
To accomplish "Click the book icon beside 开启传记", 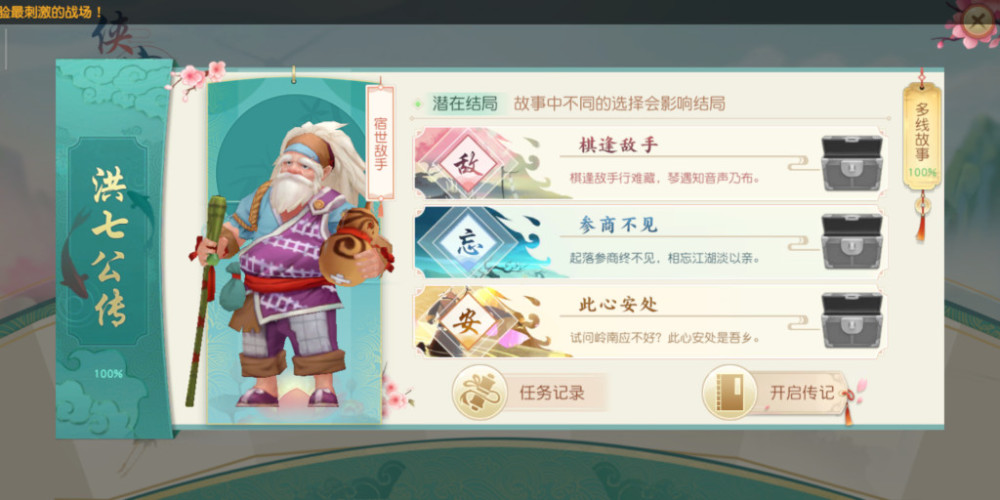I will pos(730,392).
